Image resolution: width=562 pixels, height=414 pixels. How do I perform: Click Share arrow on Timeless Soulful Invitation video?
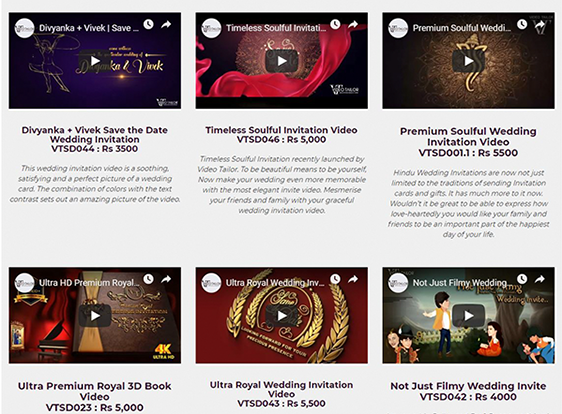pyautogui.click(x=353, y=24)
